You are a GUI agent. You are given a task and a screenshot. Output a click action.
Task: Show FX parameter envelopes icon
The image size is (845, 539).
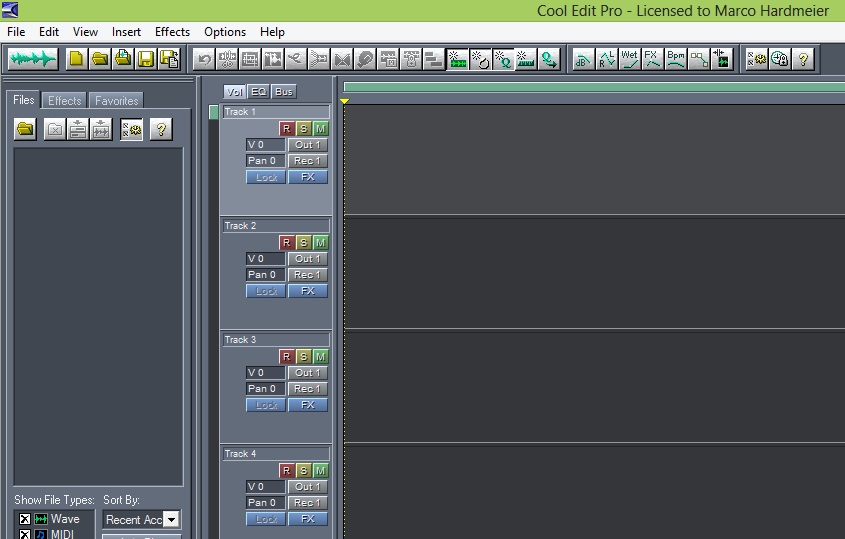click(x=653, y=59)
